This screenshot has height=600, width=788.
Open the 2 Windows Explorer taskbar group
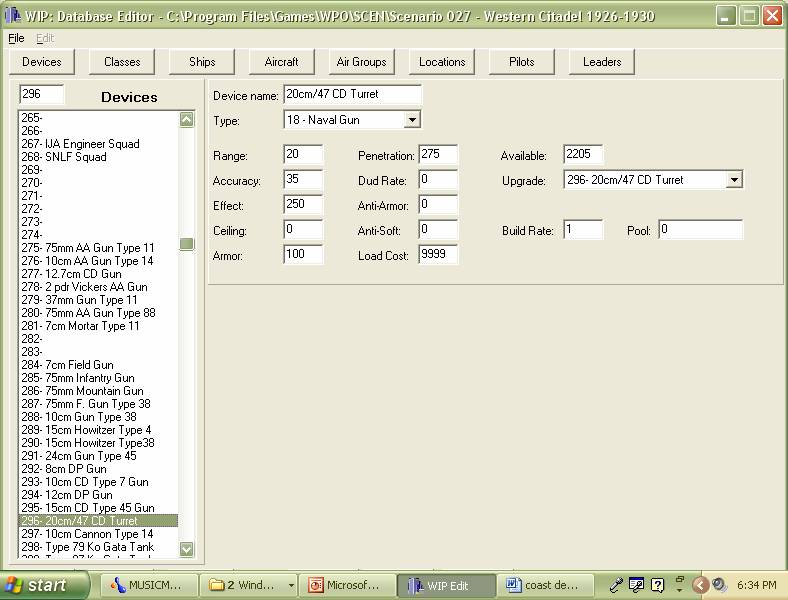(x=248, y=585)
